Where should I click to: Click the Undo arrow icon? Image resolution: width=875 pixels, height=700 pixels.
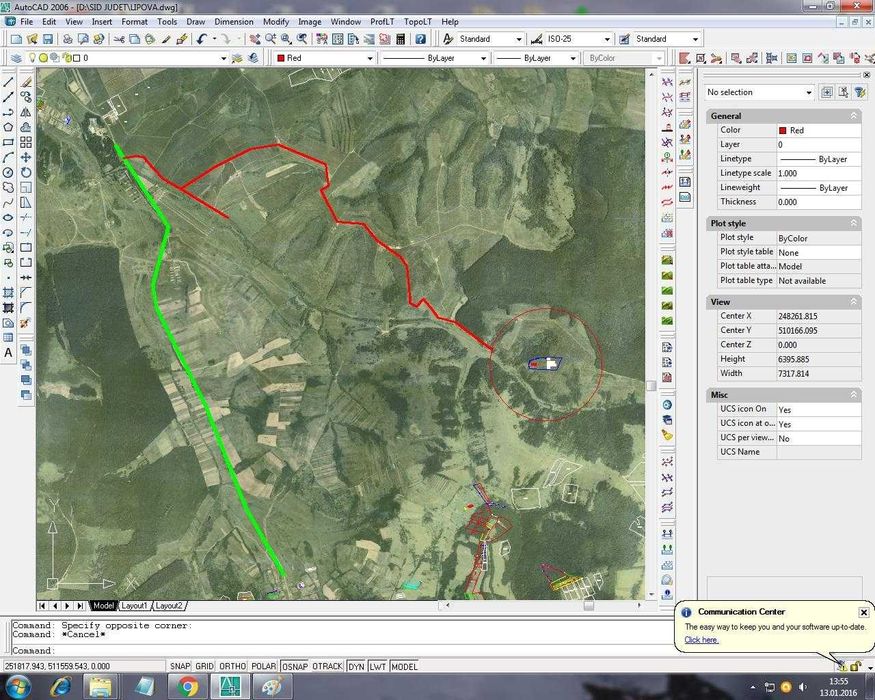201,39
